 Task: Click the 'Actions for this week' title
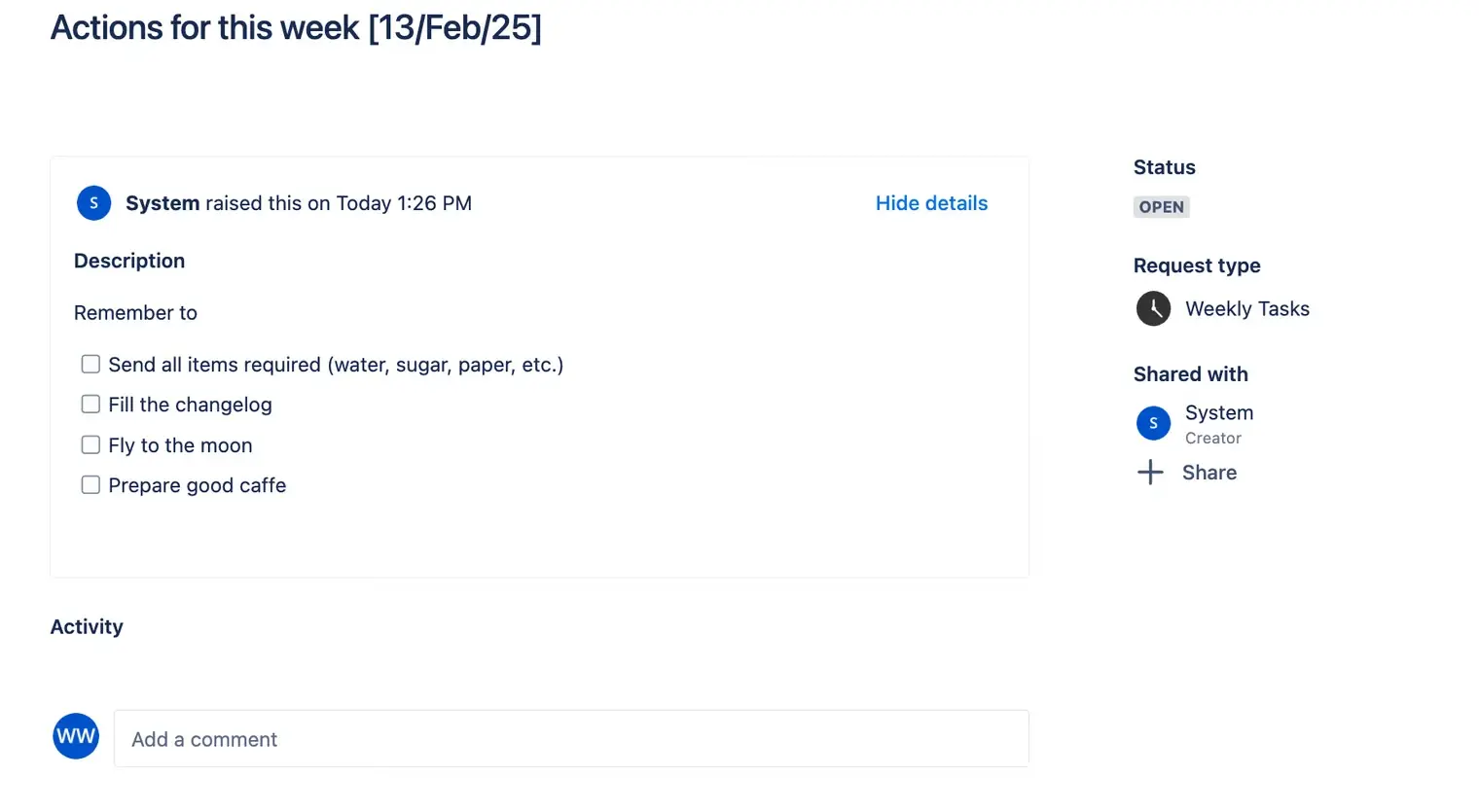click(x=296, y=28)
